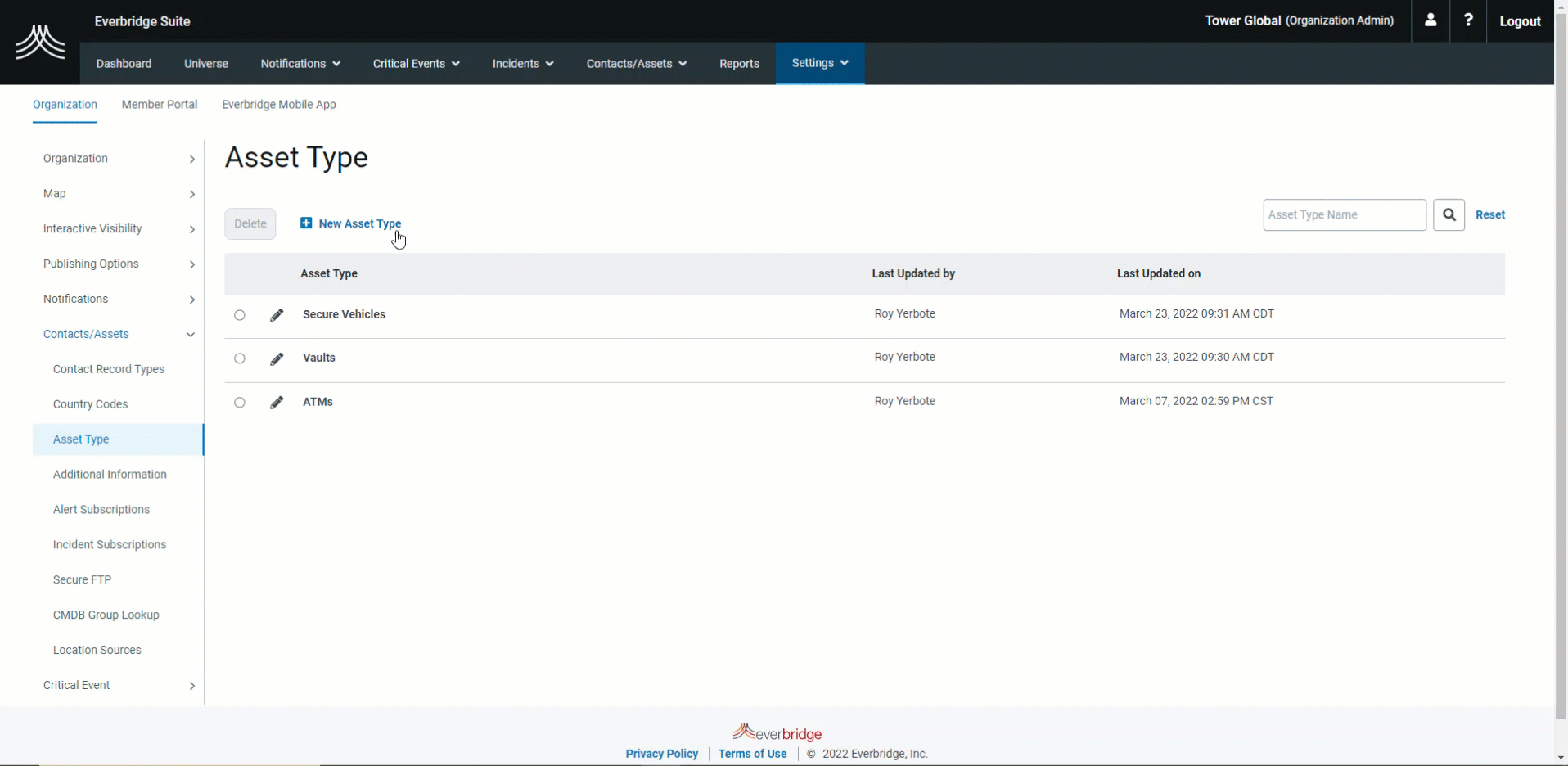This screenshot has width=1568, height=766.
Task: Open the Critical Events top menu dropdown
Action: click(x=416, y=64)
